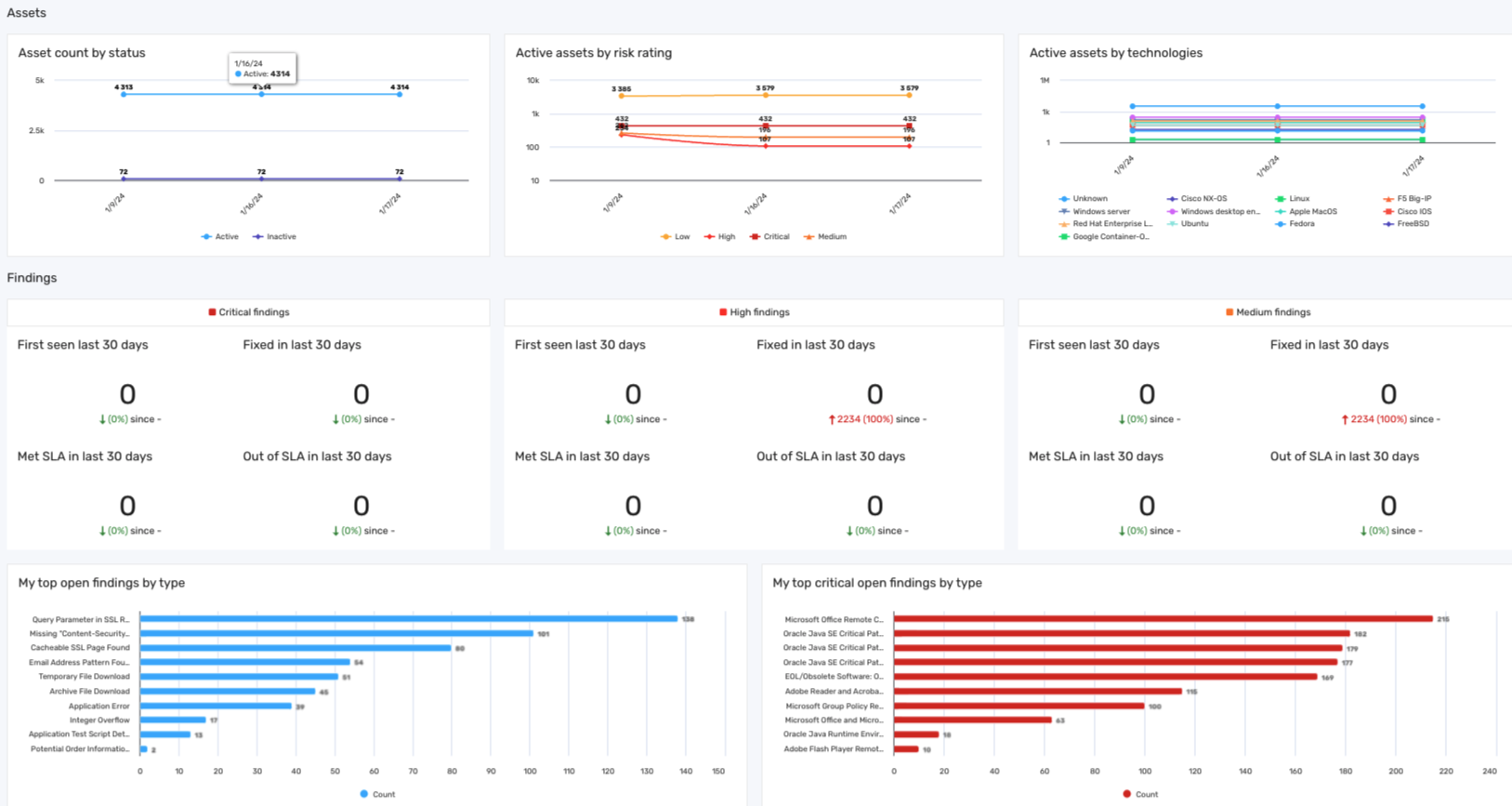Toggle Windows server in technologies legend
Screen dimensions: 1512x806
1095,212
